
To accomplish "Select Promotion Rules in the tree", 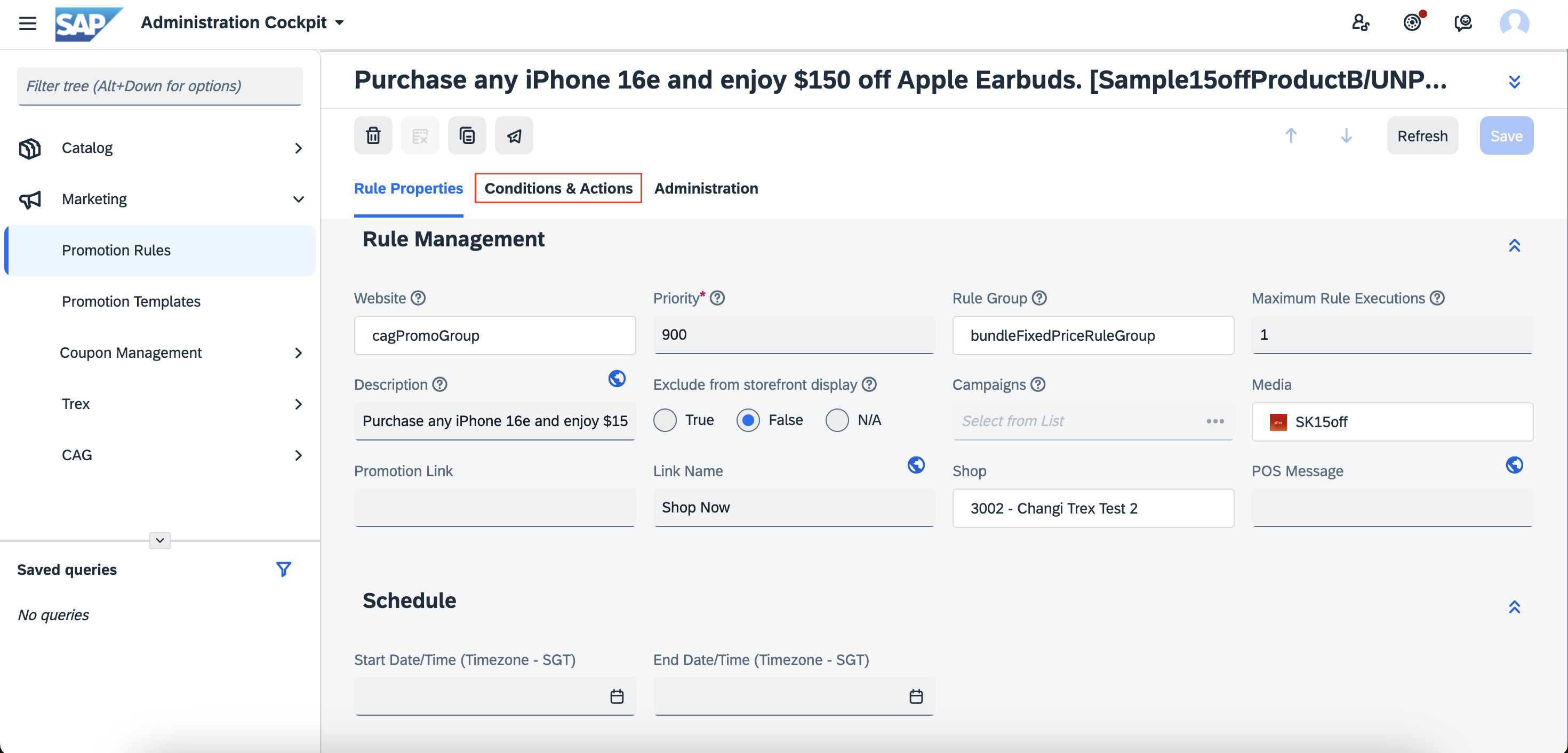I will pos(160,250).
